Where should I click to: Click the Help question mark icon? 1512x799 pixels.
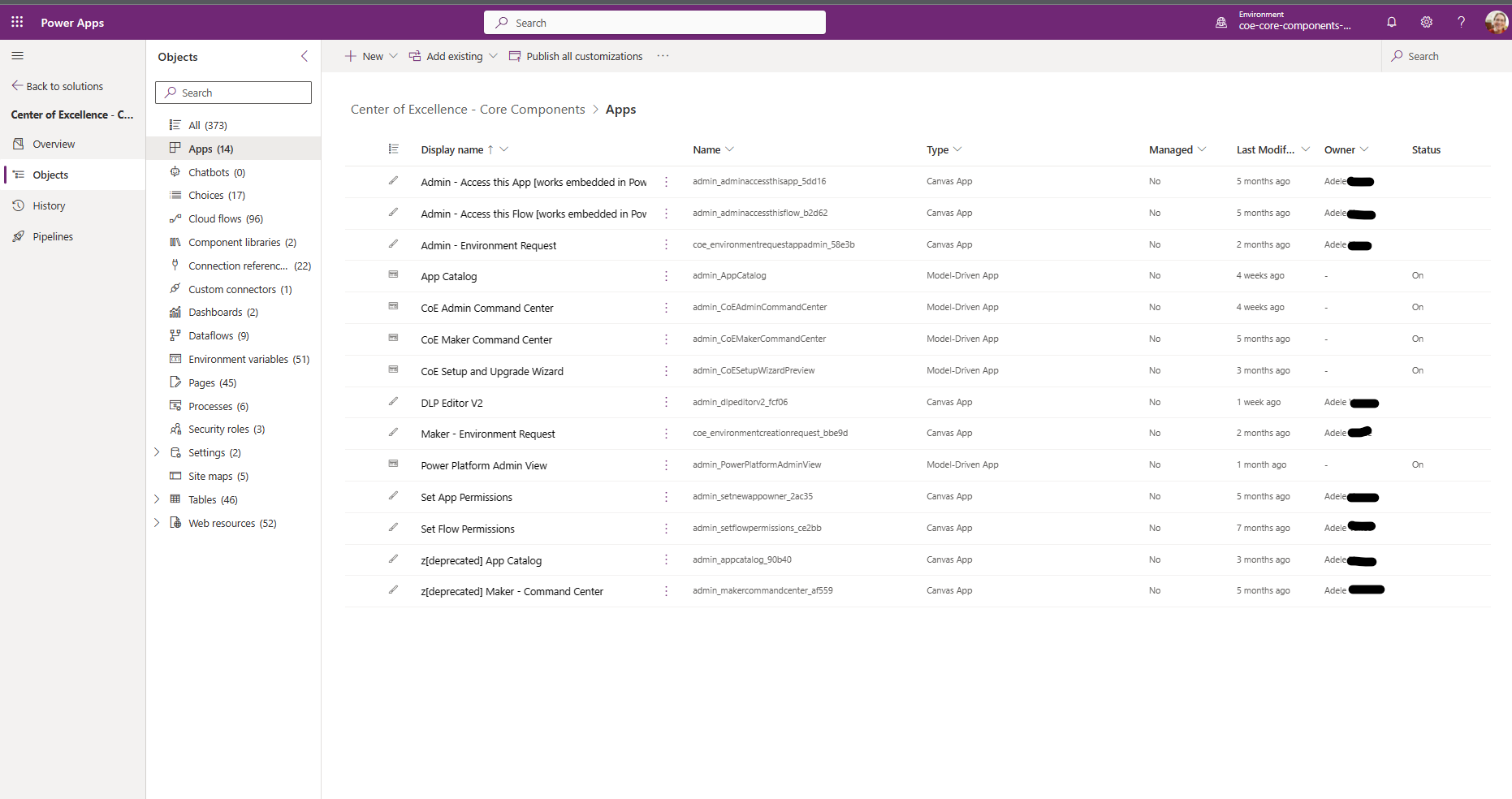point(1461,22)
